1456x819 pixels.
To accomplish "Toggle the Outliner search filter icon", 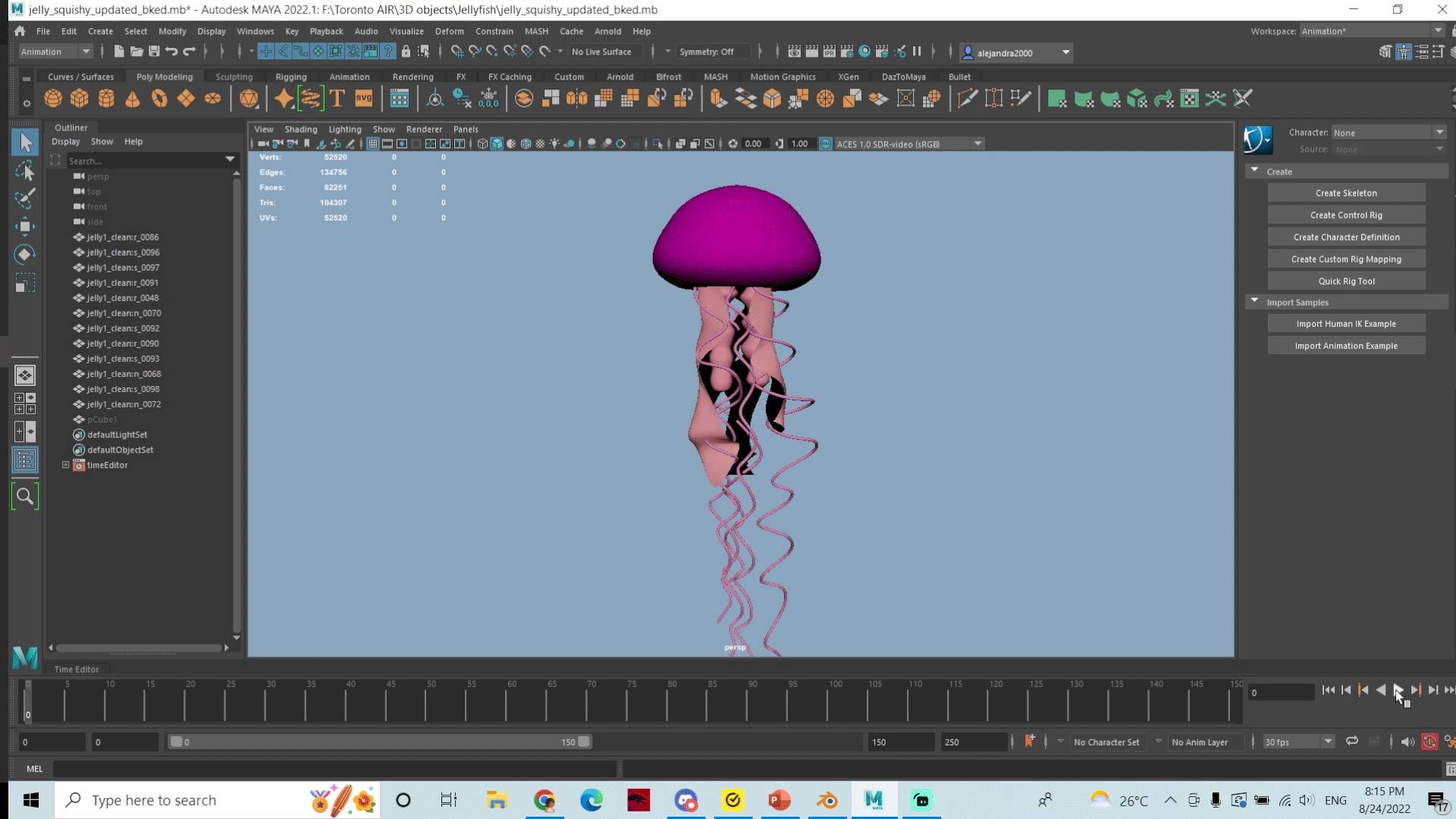I will pos(55,161).
